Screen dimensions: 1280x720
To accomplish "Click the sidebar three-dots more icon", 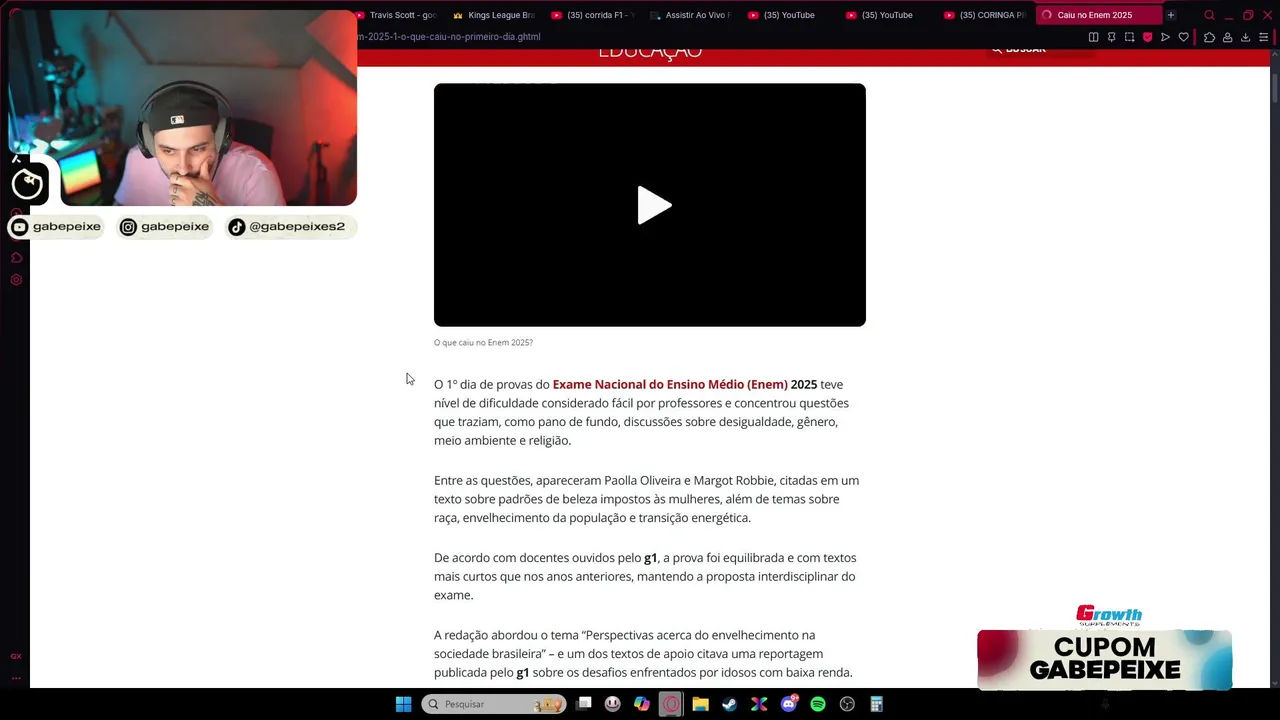I will 16,678.
